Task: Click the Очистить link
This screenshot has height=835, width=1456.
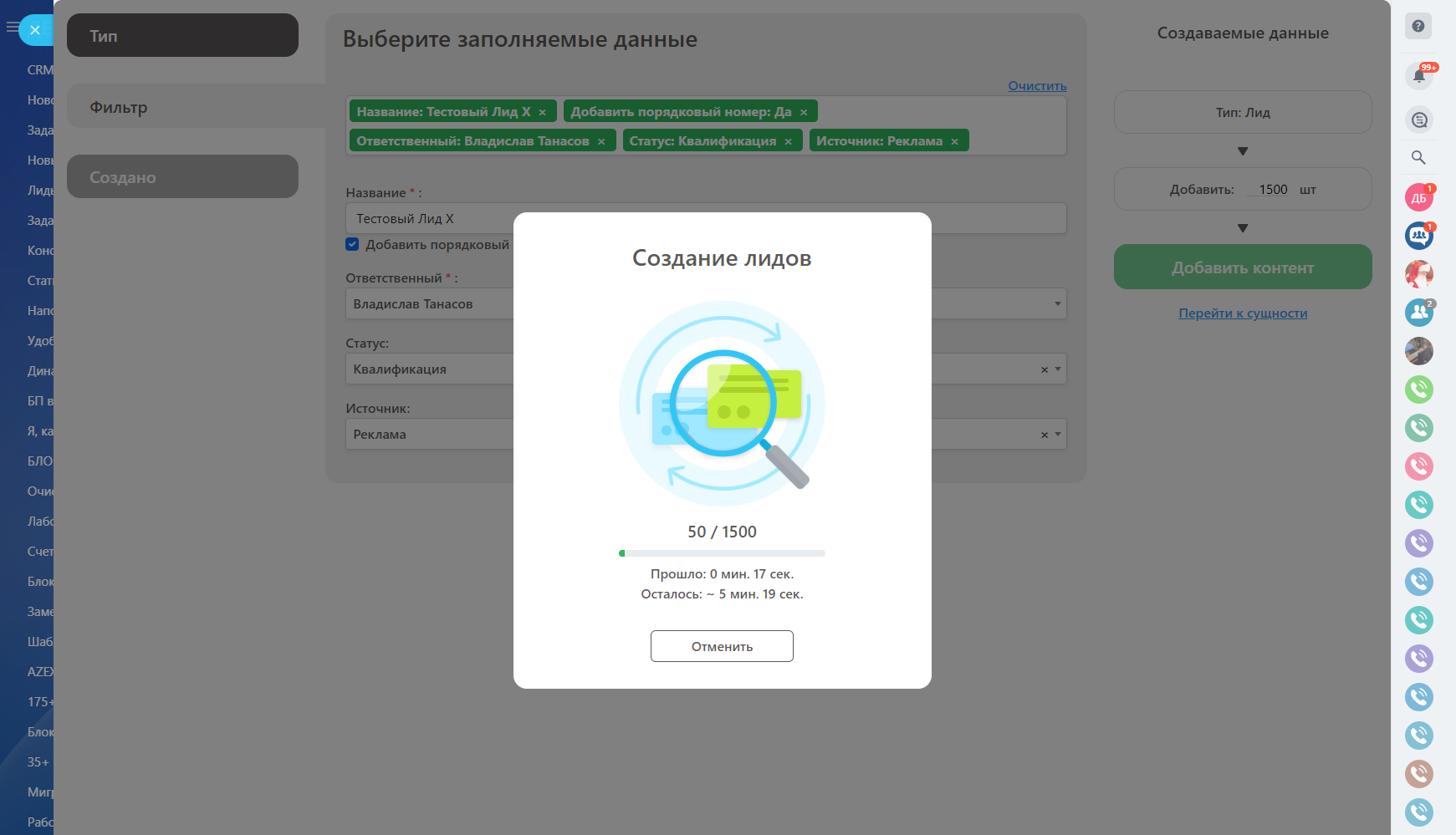Action: [1037, 86]
